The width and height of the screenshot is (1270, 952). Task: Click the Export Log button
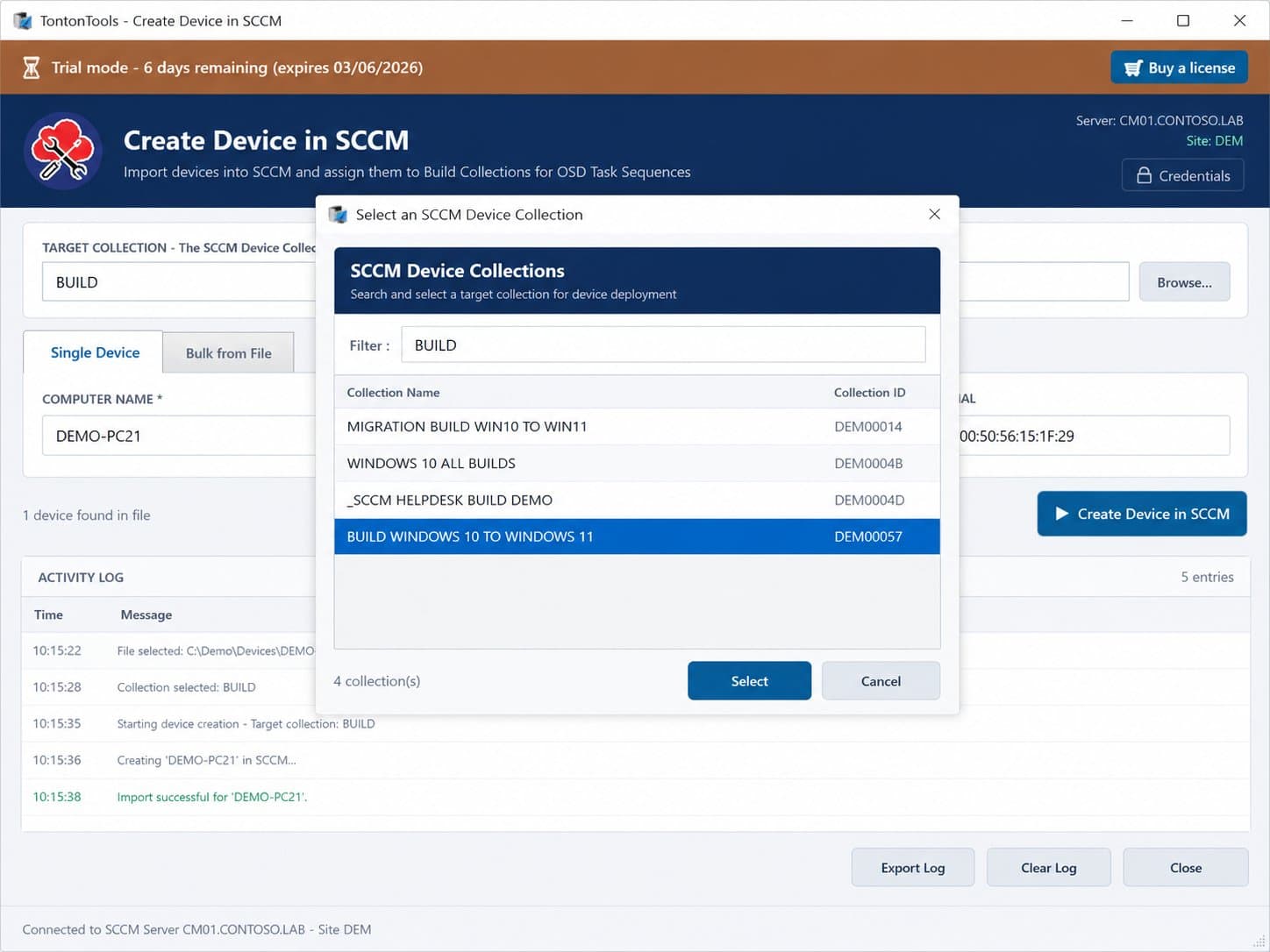pyautogui.click(x=912, y=868)
